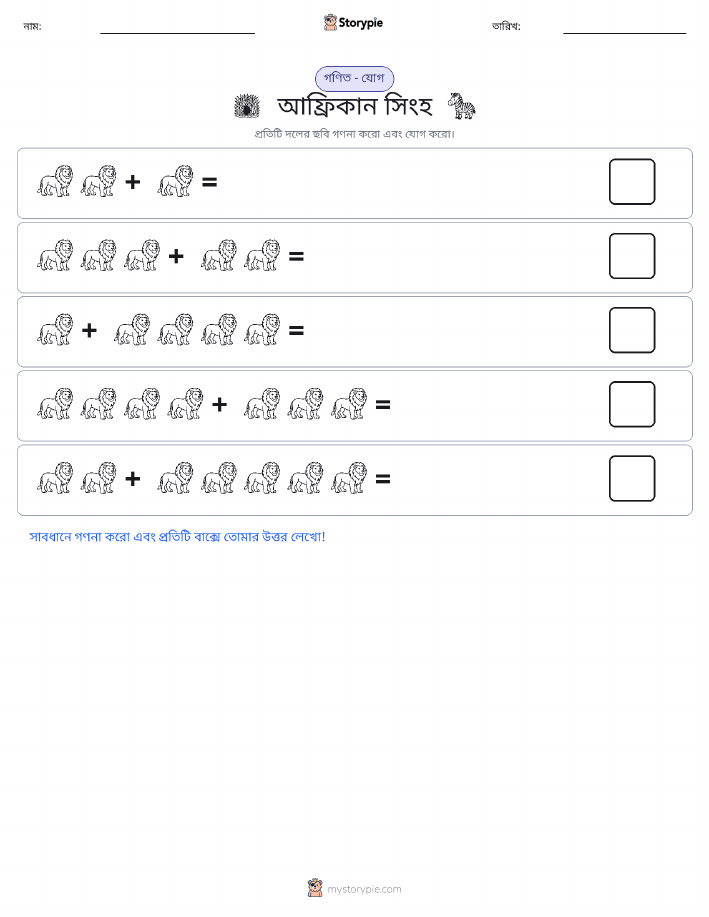The height and width of the screenshot is (917, 709).
Task: Click the bear mascot icon in footer
Action: [315, 888]
